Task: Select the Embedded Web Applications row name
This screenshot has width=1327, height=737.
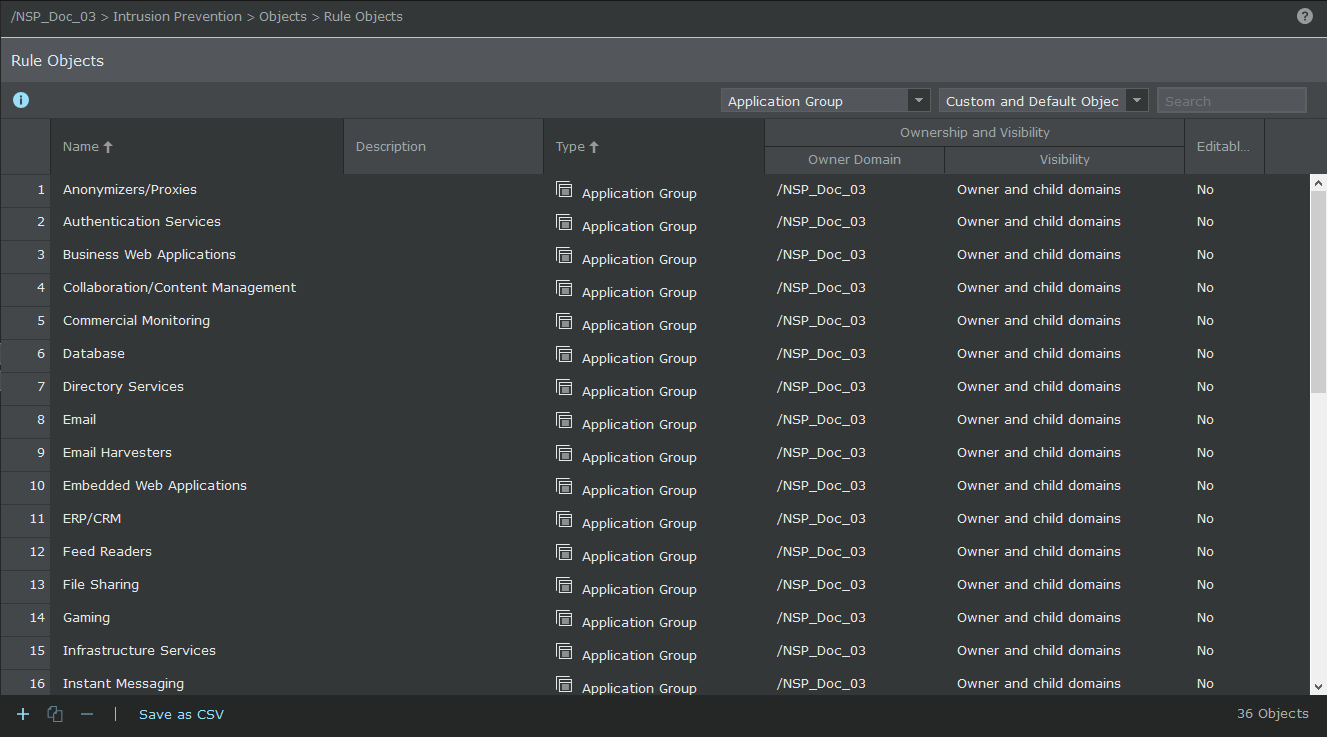Action: (154, 486)
